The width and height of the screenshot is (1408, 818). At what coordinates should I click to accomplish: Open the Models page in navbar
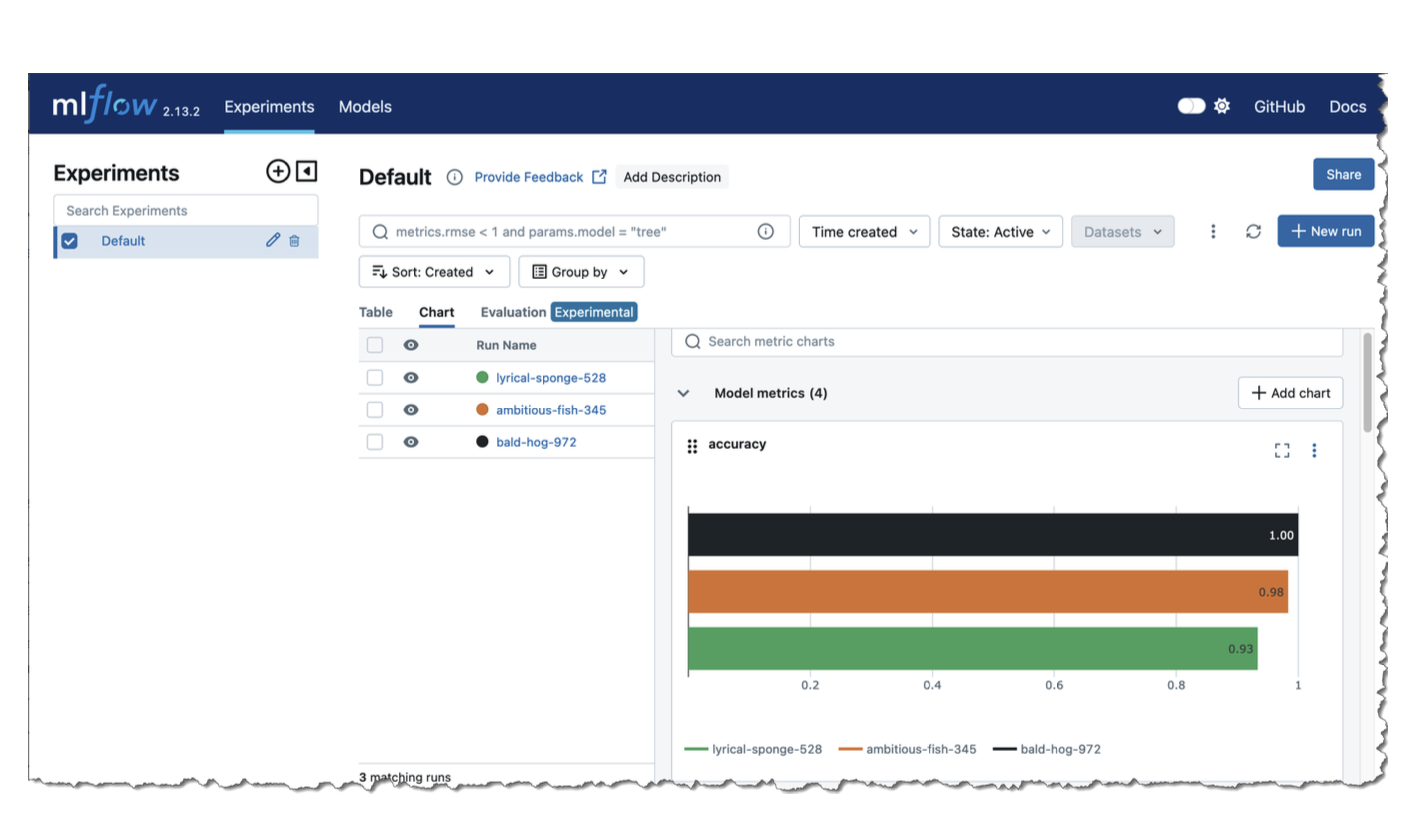365,107
